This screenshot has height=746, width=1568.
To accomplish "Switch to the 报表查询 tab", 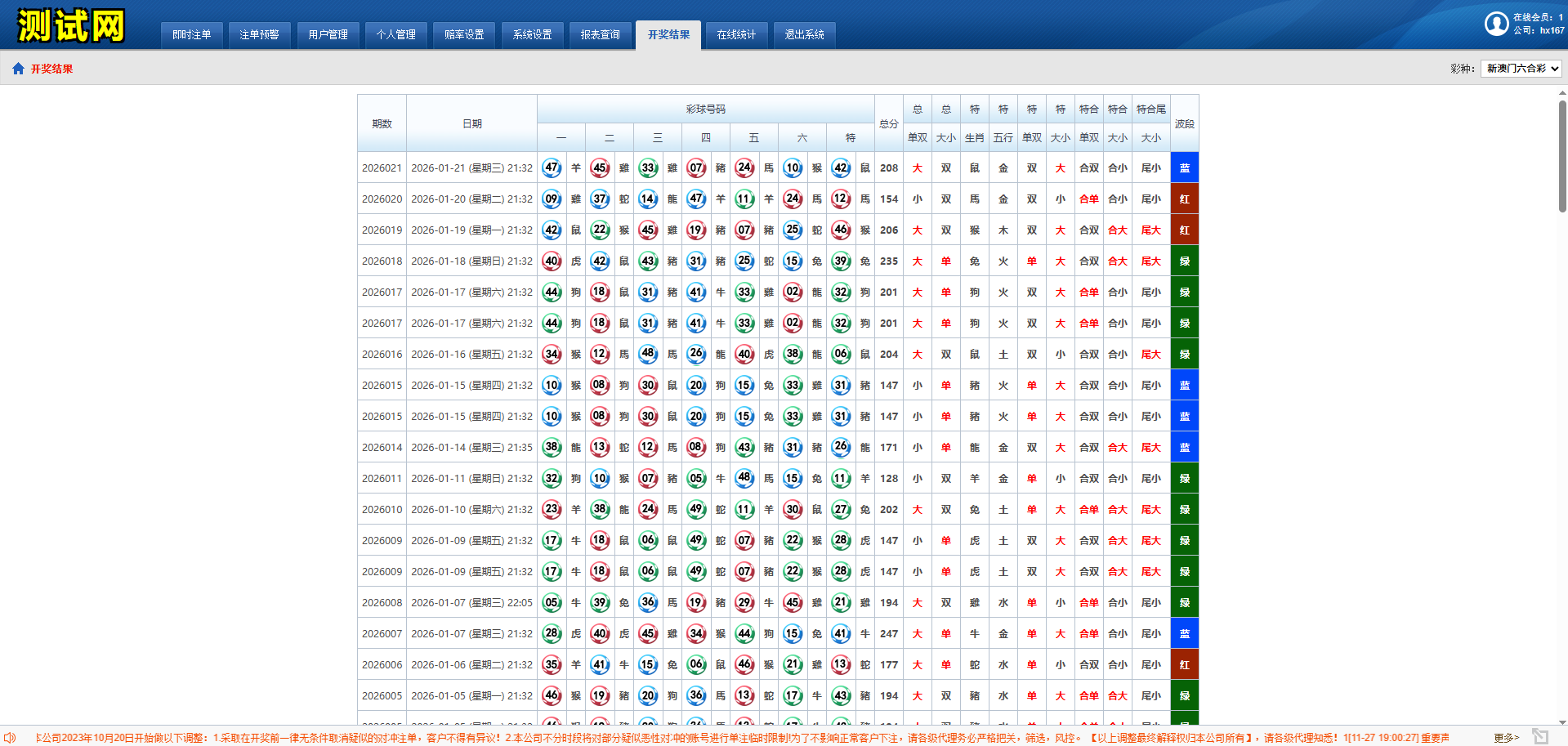I will 600,34.
